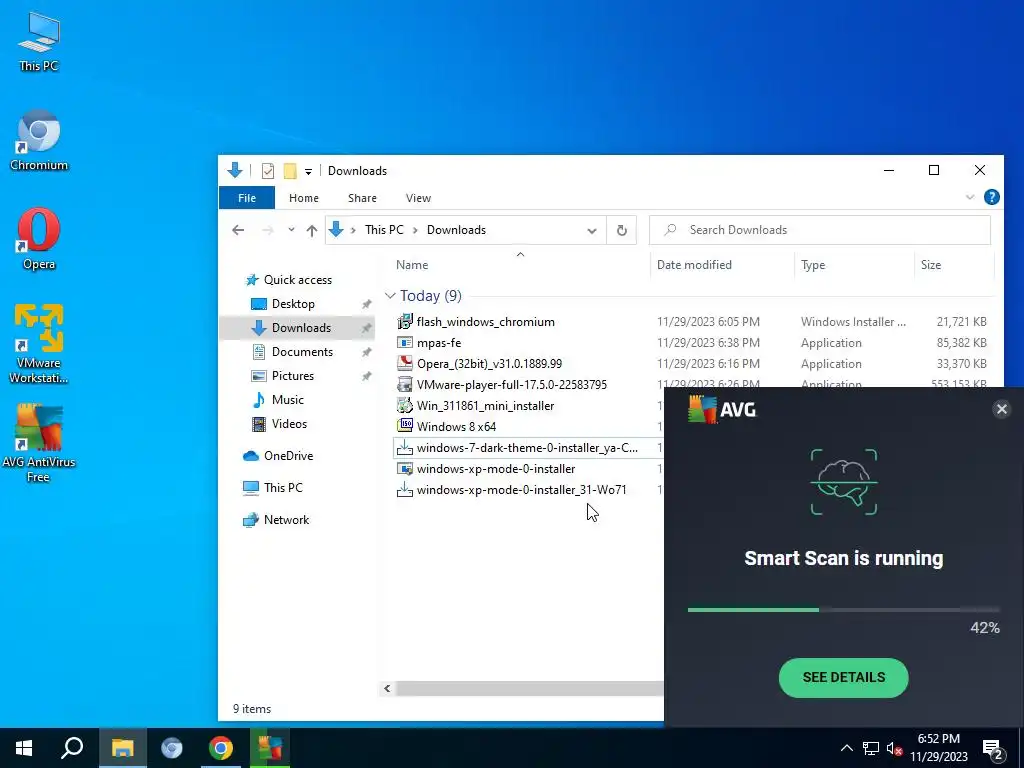Screen dimensions: 1024x768
Task: Click the New folder quick access toolbar icon
Action: point(290,171)
